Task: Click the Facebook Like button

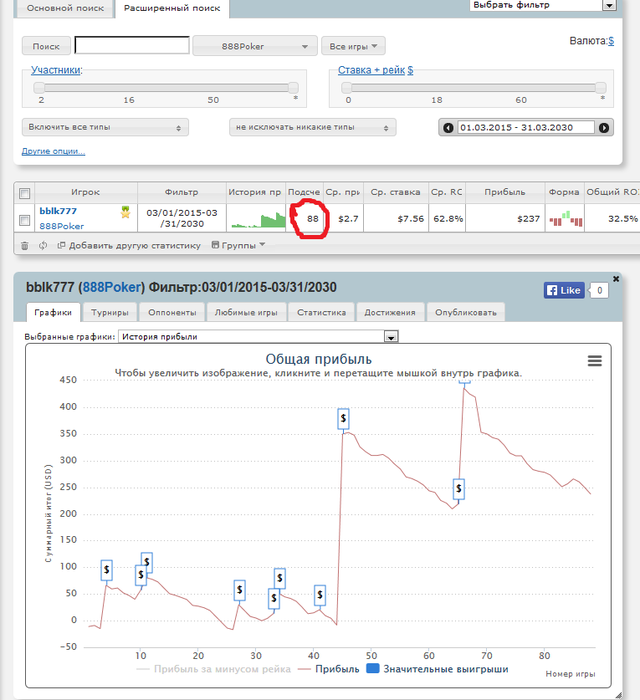Action: click(x=564, y=291)
